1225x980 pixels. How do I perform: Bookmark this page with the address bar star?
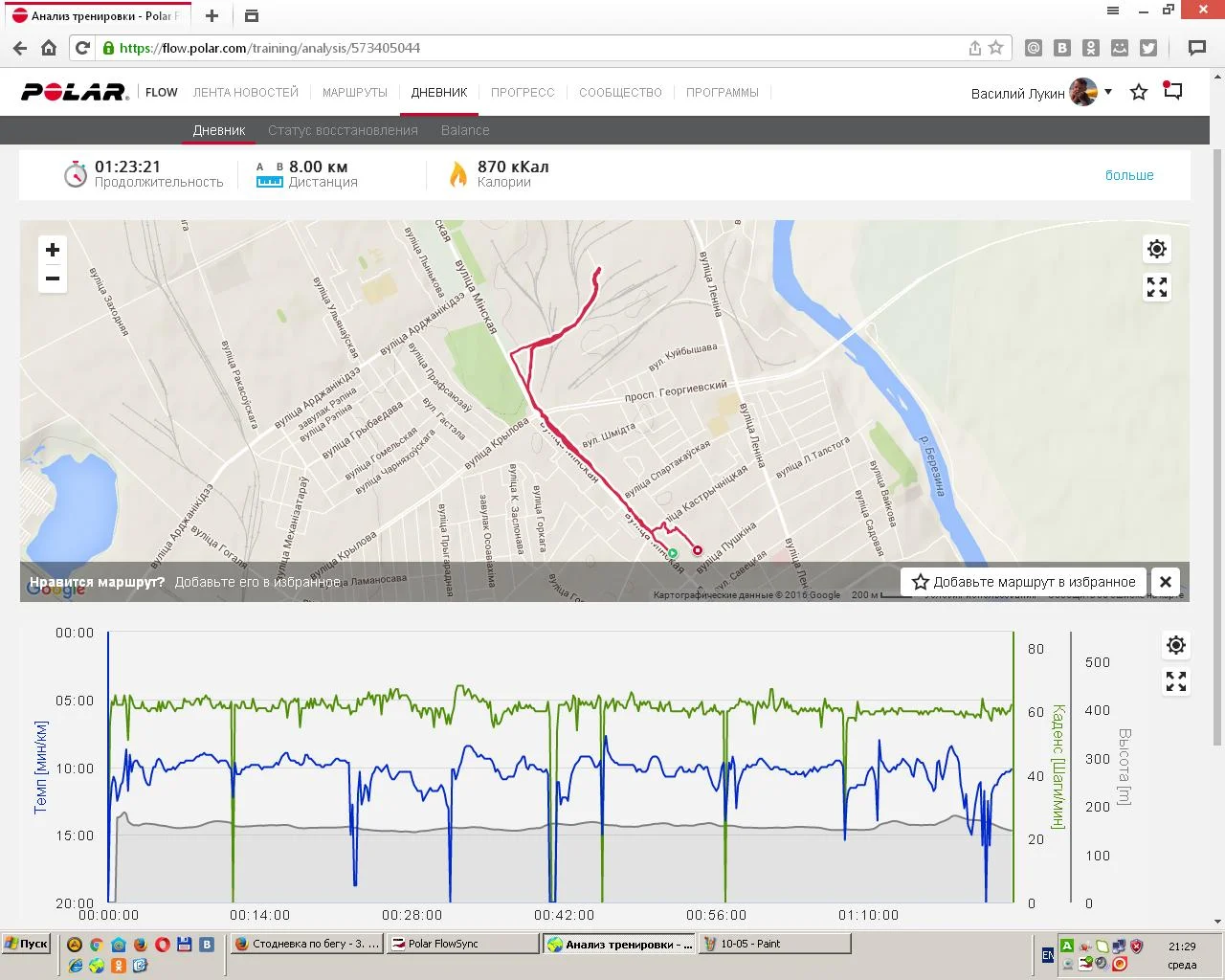tap(996, 48)
